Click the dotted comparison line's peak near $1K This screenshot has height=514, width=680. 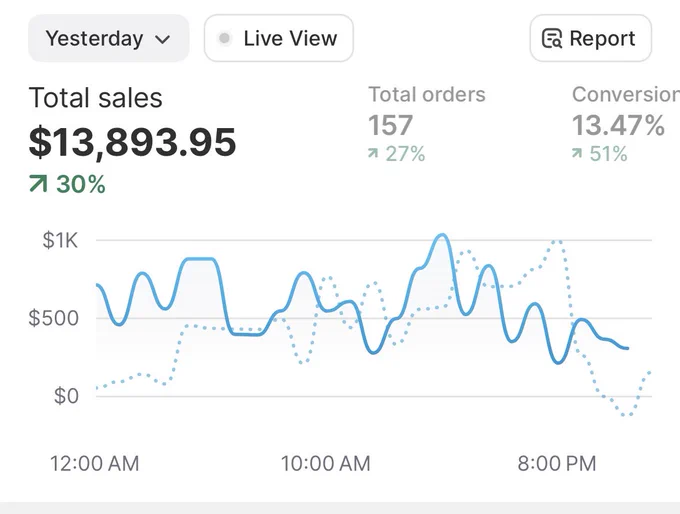click(556, 242)
